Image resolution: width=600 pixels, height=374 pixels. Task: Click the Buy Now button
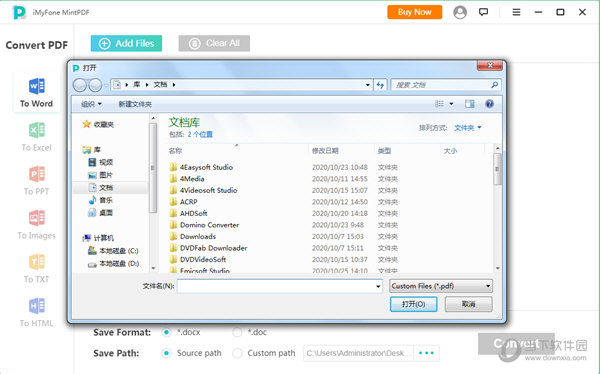(x=414, y=12)
